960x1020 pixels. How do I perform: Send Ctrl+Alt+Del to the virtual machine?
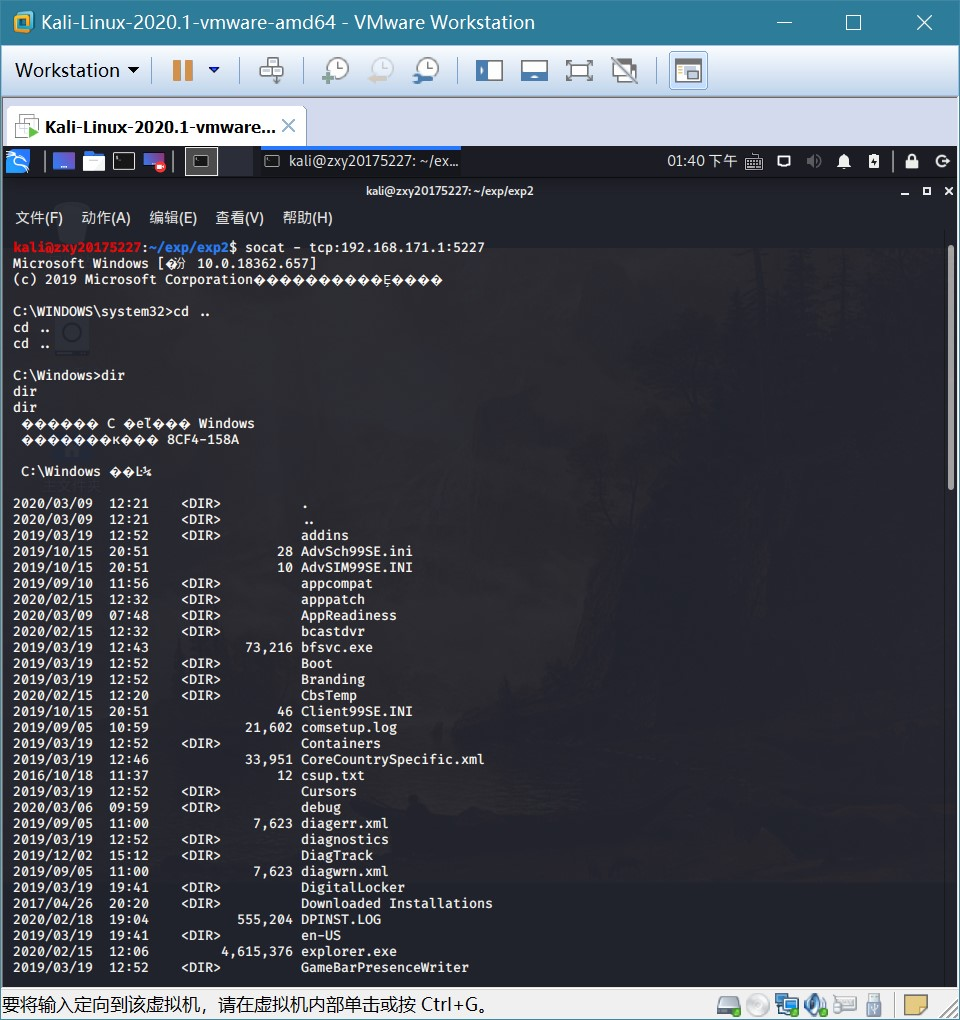271,70
